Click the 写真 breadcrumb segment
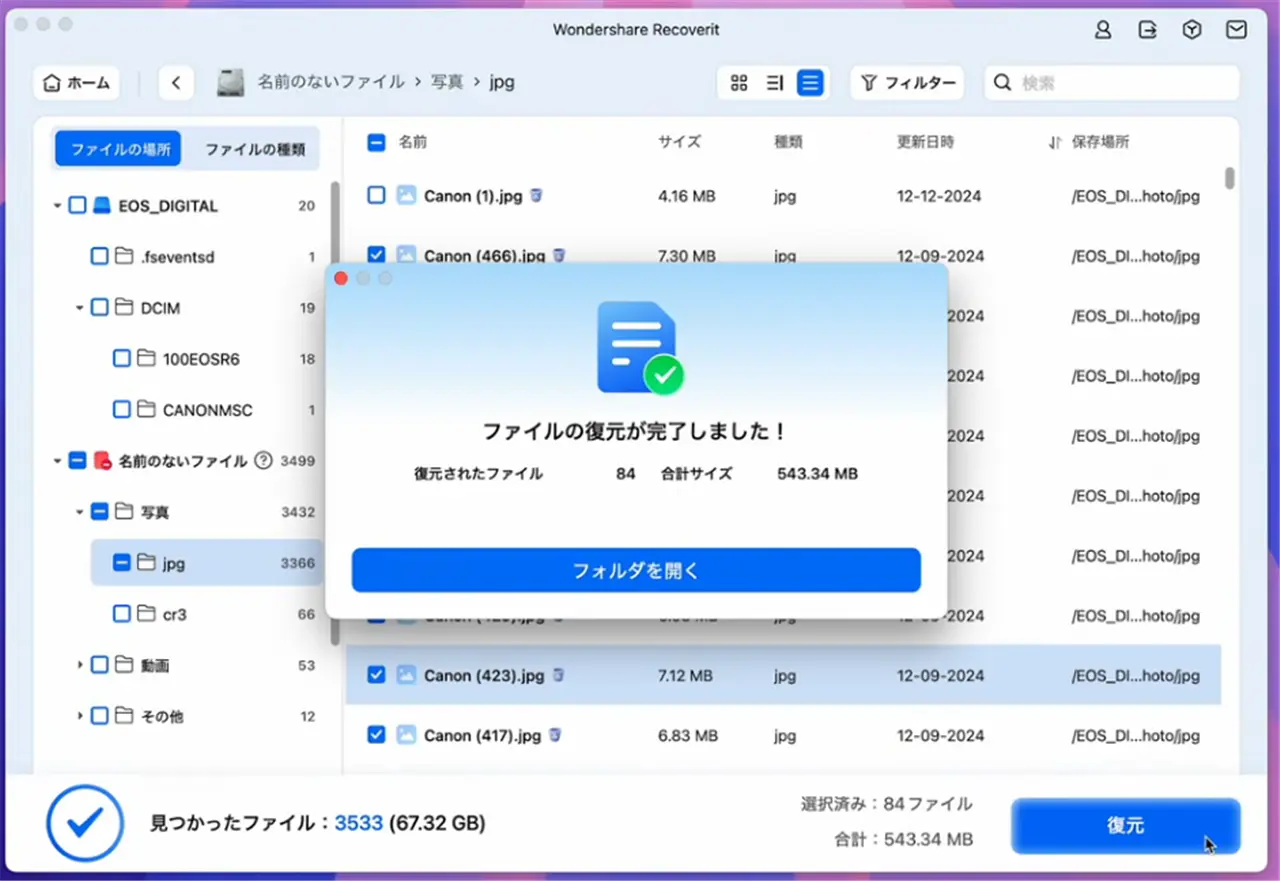 448,82
